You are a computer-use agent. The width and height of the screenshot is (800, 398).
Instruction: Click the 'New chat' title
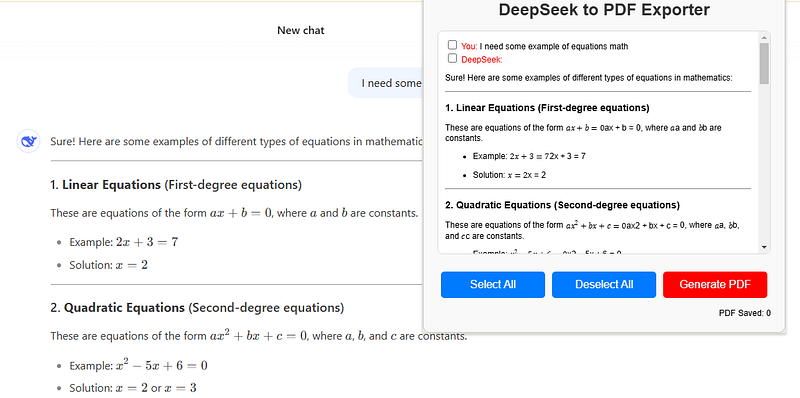(301, 30)
